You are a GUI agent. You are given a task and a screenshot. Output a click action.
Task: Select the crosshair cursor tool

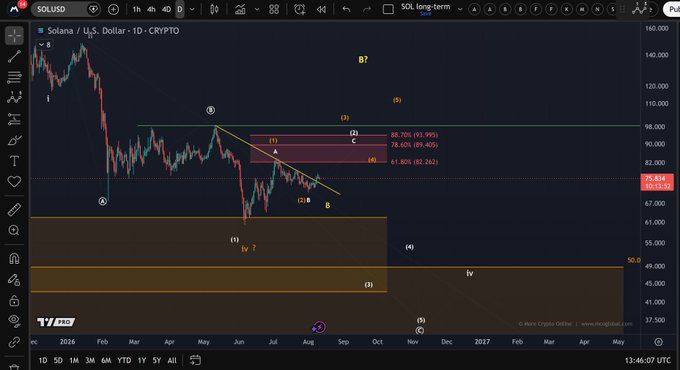click(x=14, y=36)
